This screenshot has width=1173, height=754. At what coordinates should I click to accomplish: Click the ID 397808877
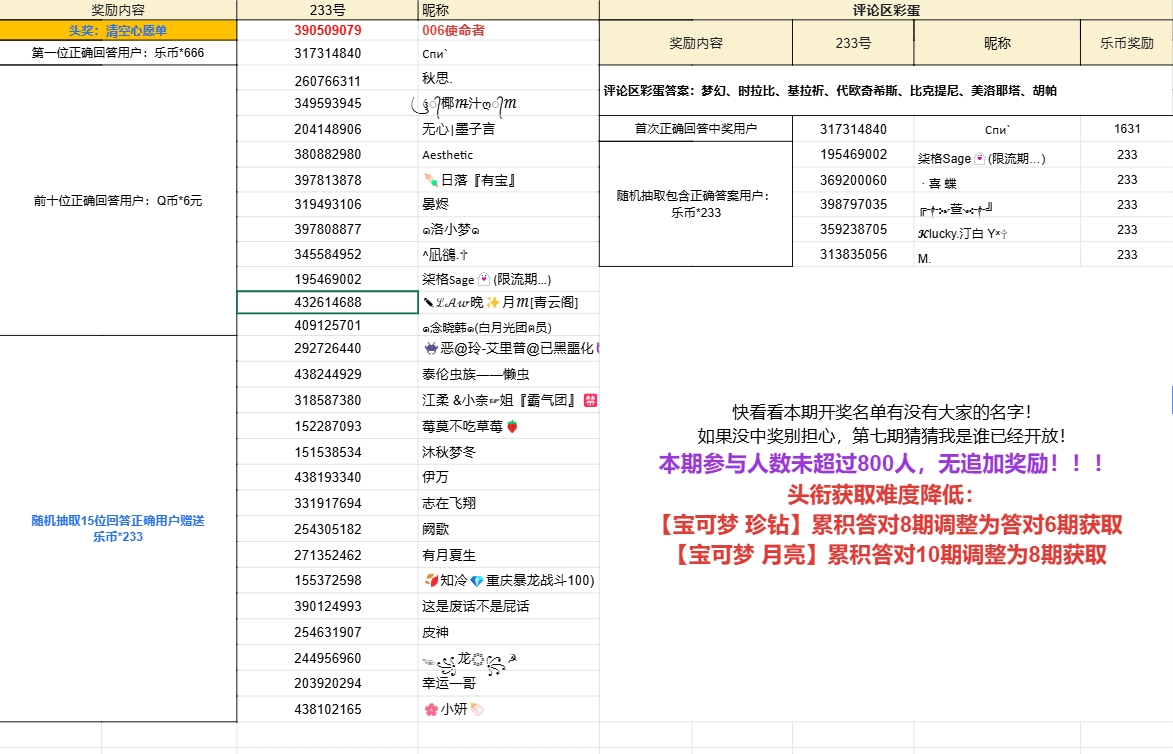(328, 230)
